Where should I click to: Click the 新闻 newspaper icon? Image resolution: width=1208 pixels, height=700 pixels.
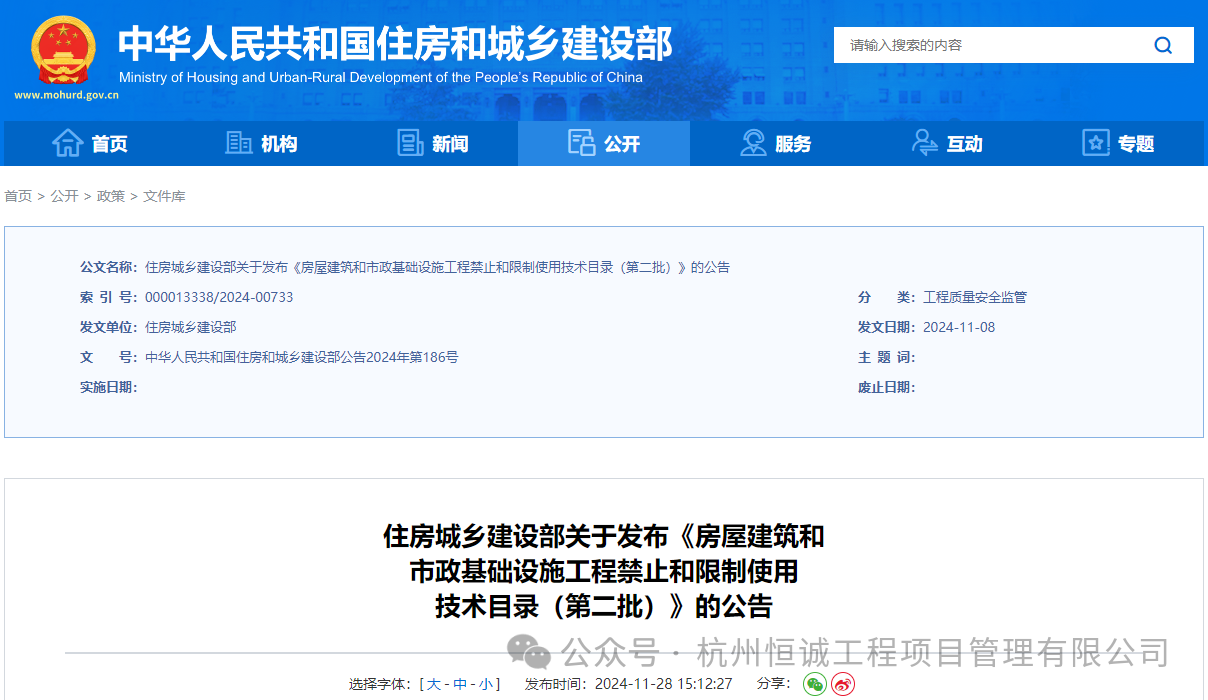click(410, 143)
